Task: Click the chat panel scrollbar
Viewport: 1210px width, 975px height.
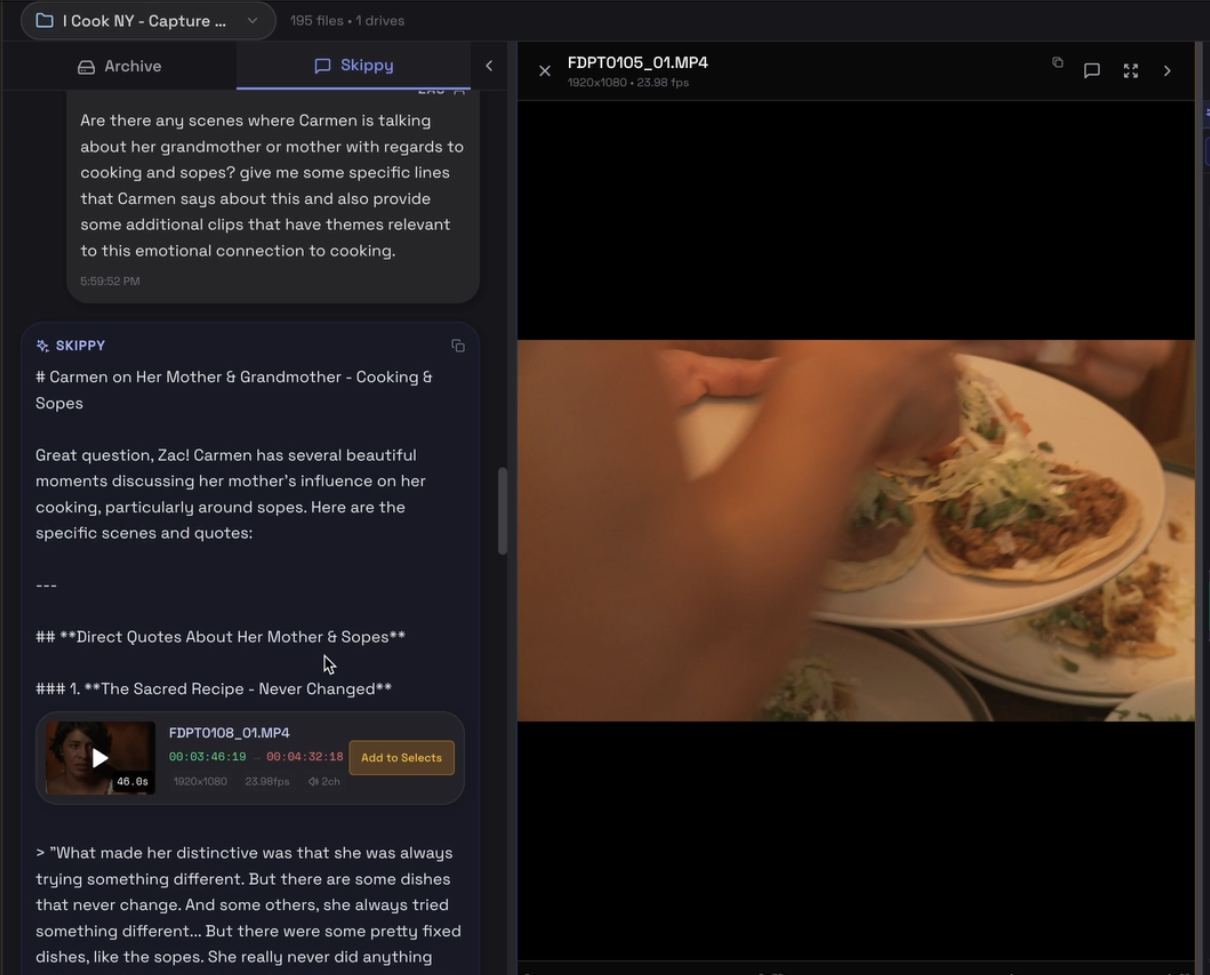Action: pos(504,510)
